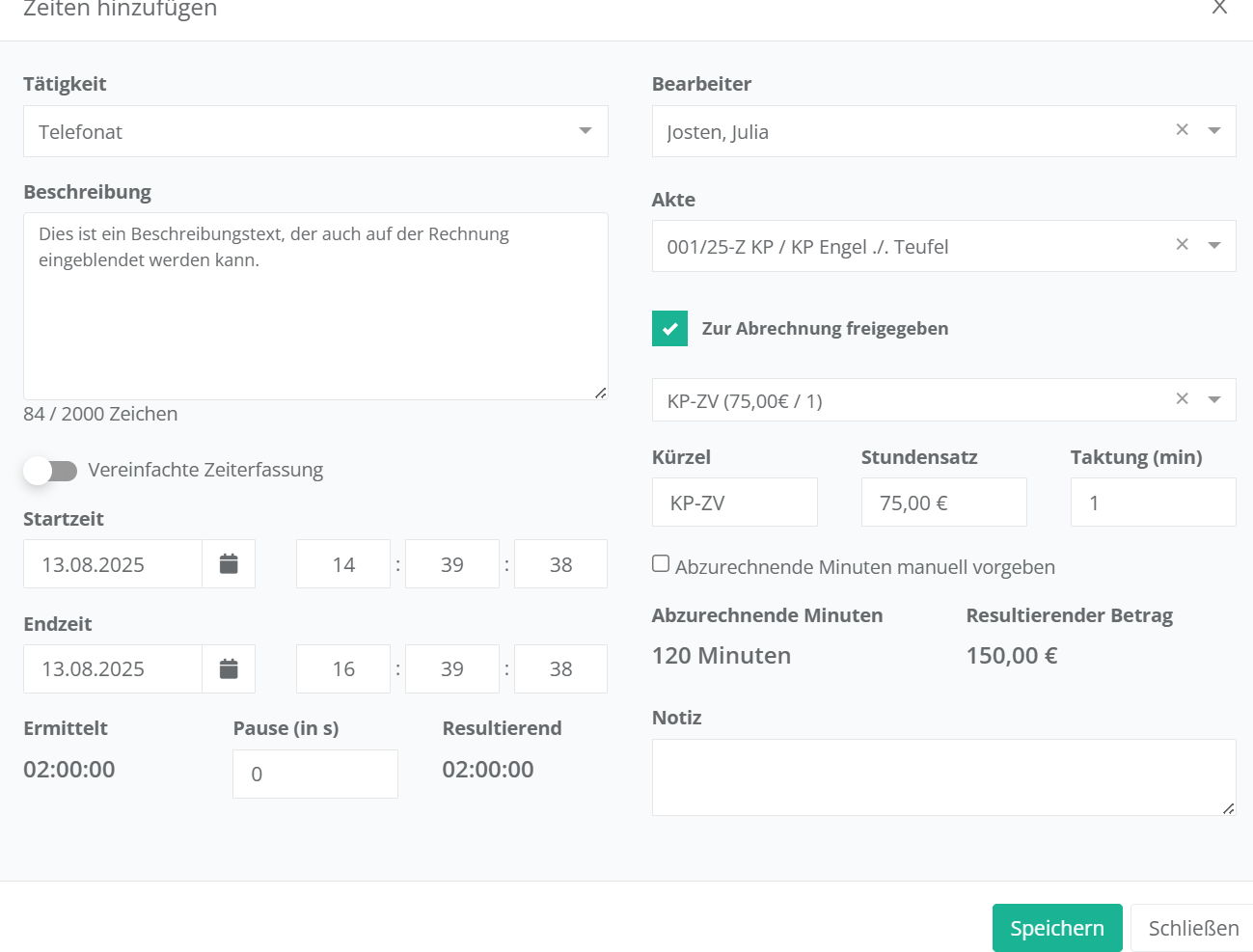This screenshot has width=1253, height=952.
Task: Clear the Bearbeiter selection Josten, Julia
Action: point(1182,130)
